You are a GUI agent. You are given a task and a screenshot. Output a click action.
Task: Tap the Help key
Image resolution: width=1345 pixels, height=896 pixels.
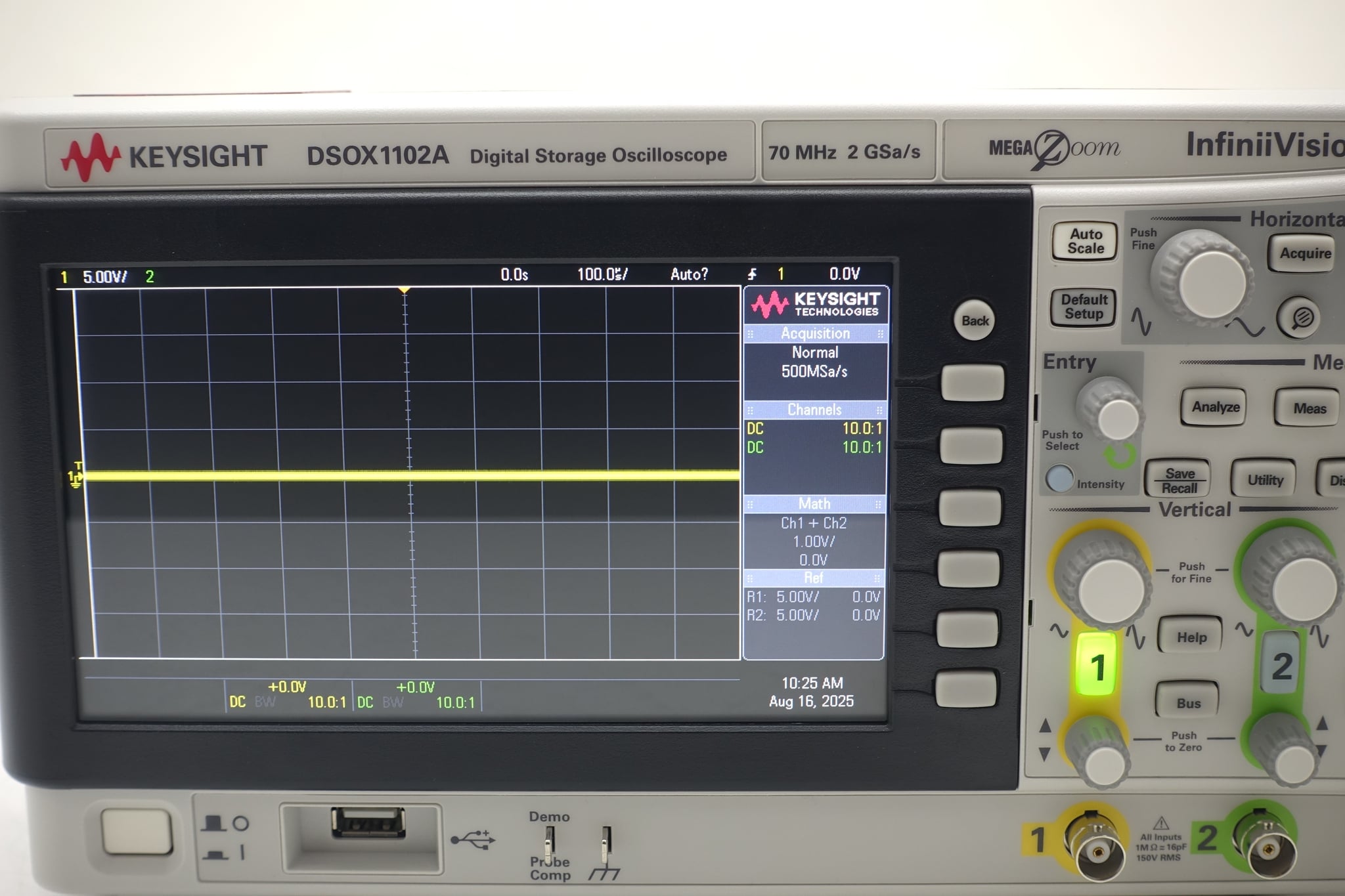[1191, 637]
